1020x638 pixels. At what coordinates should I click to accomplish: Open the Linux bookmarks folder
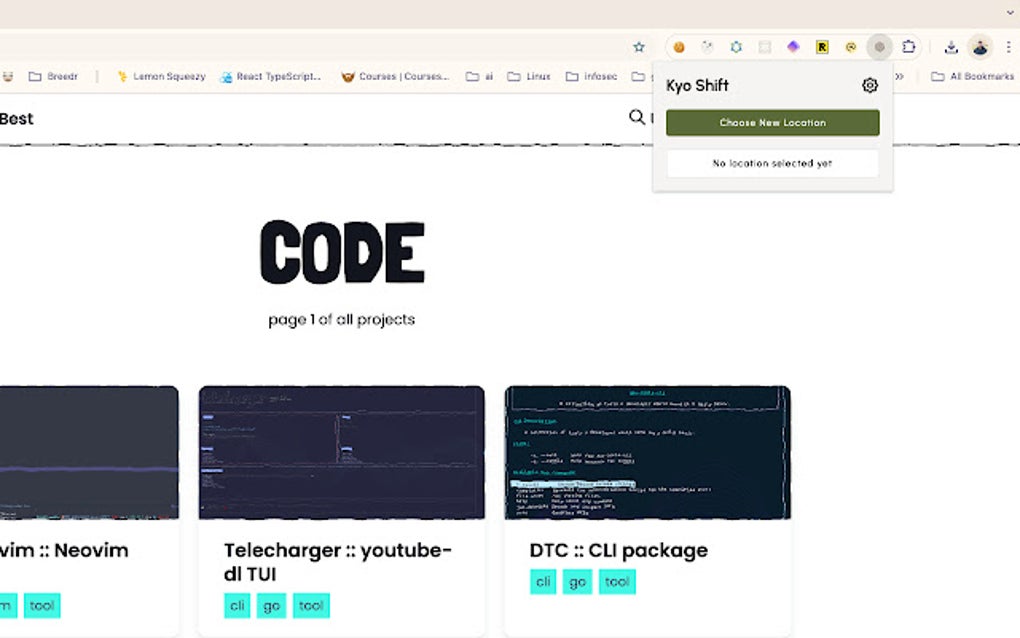530,76
